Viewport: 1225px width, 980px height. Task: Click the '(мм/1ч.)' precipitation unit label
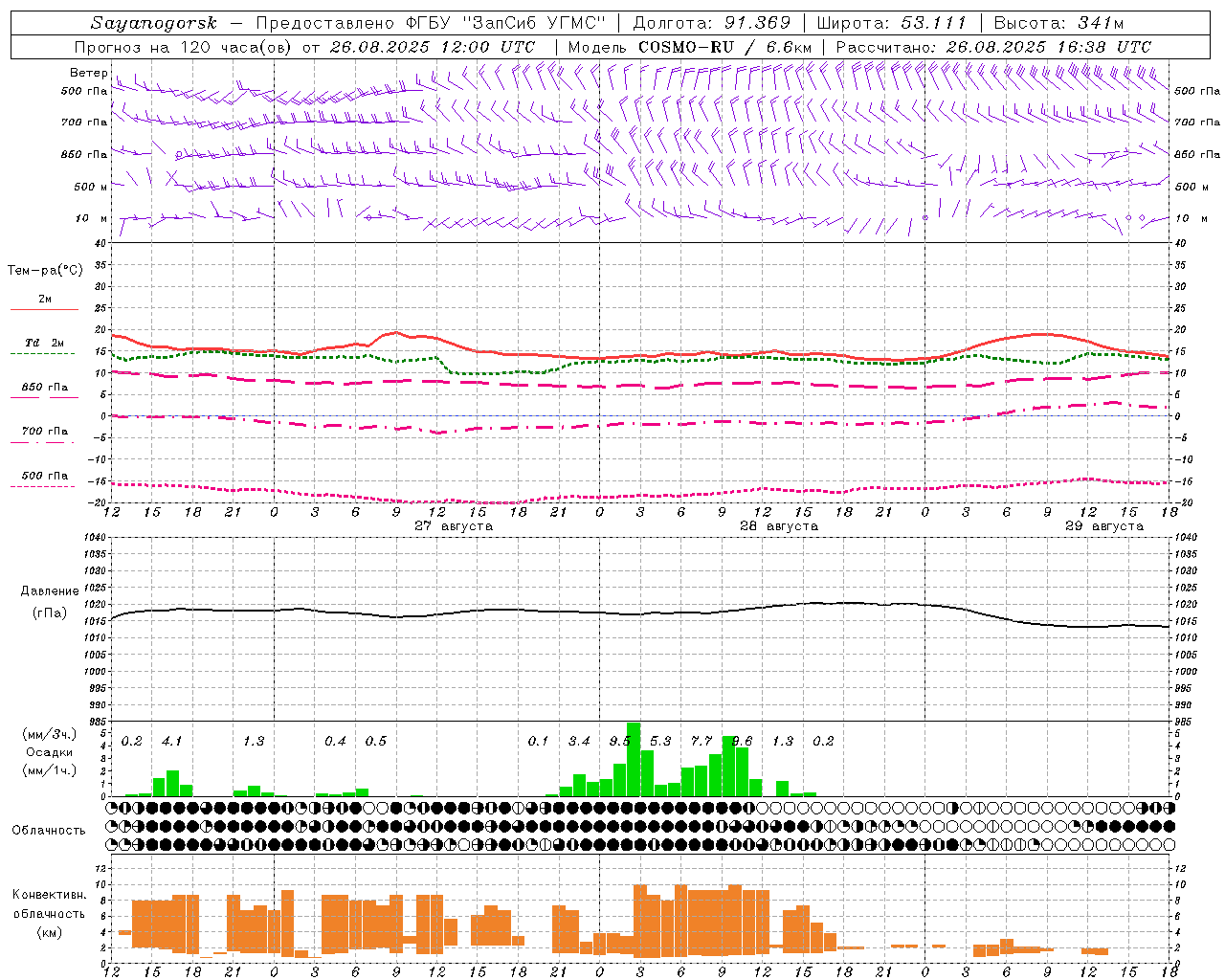50,770
